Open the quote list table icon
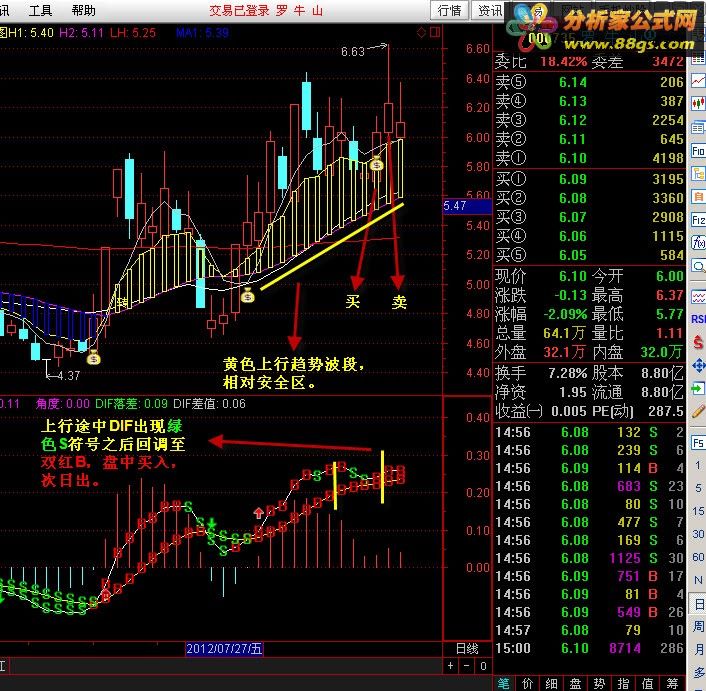This screenshot has height=691, width=706. click(x=698, y=59)
